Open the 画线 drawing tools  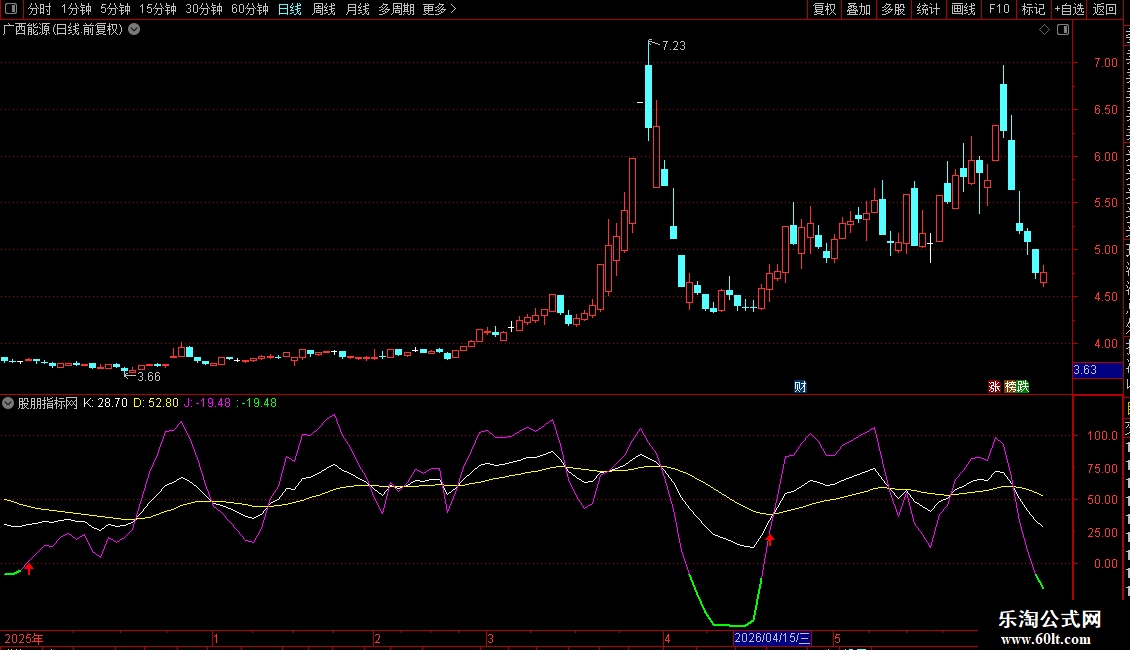pos(964,9)
